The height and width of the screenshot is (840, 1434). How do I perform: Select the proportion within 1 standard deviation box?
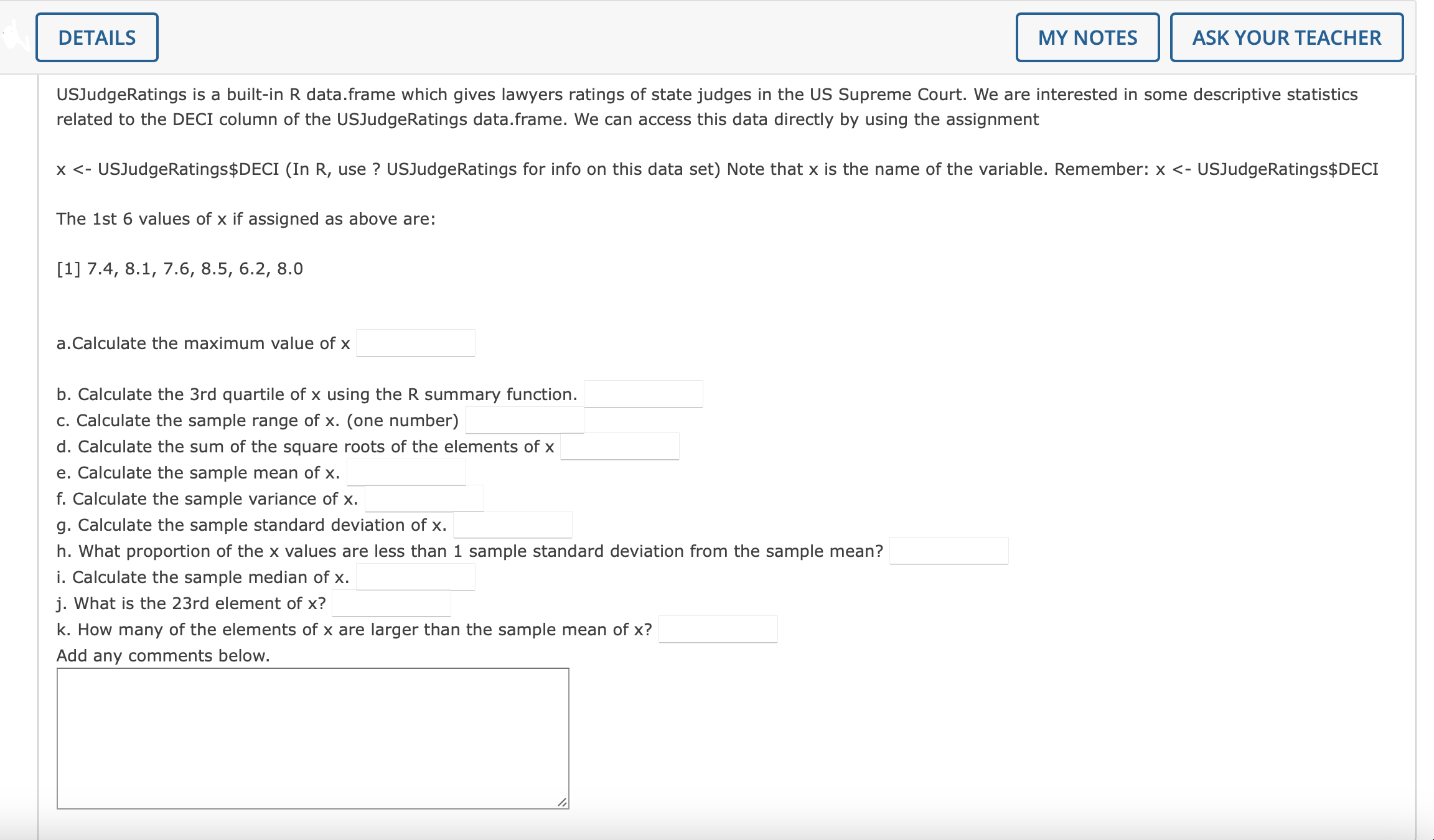(x=950, y=550)
